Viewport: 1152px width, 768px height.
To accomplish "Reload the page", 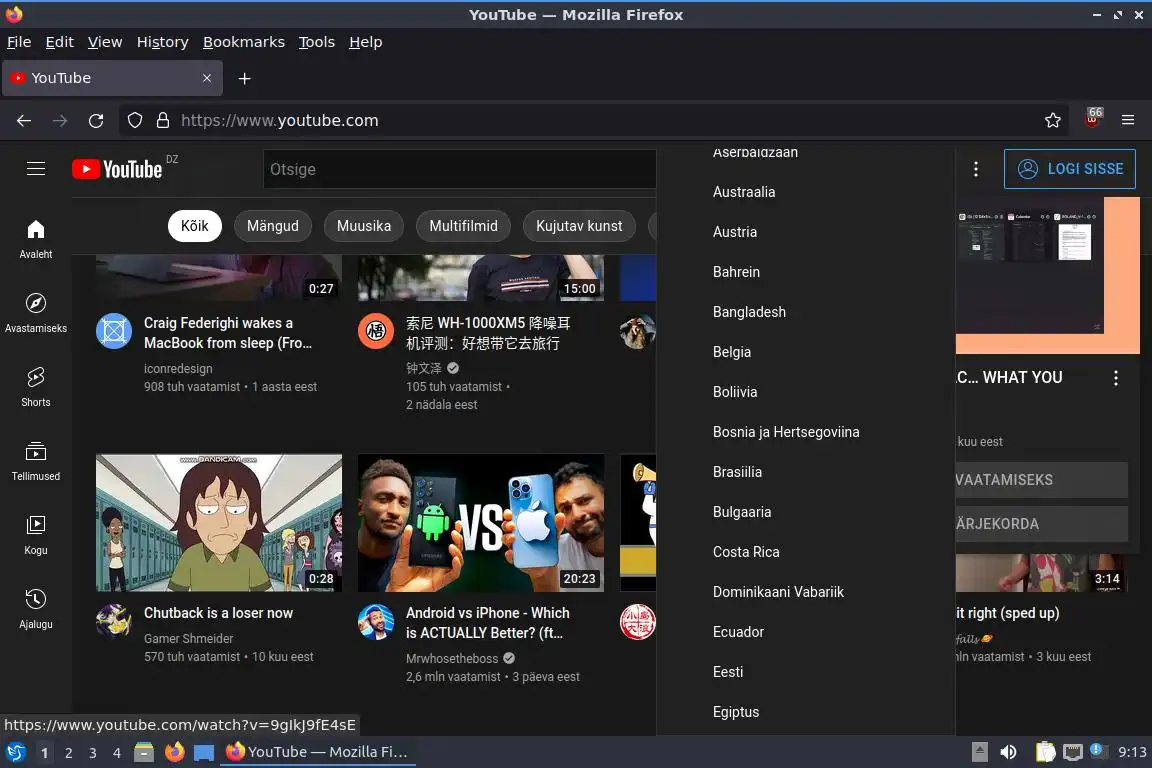I will point(96,121).
